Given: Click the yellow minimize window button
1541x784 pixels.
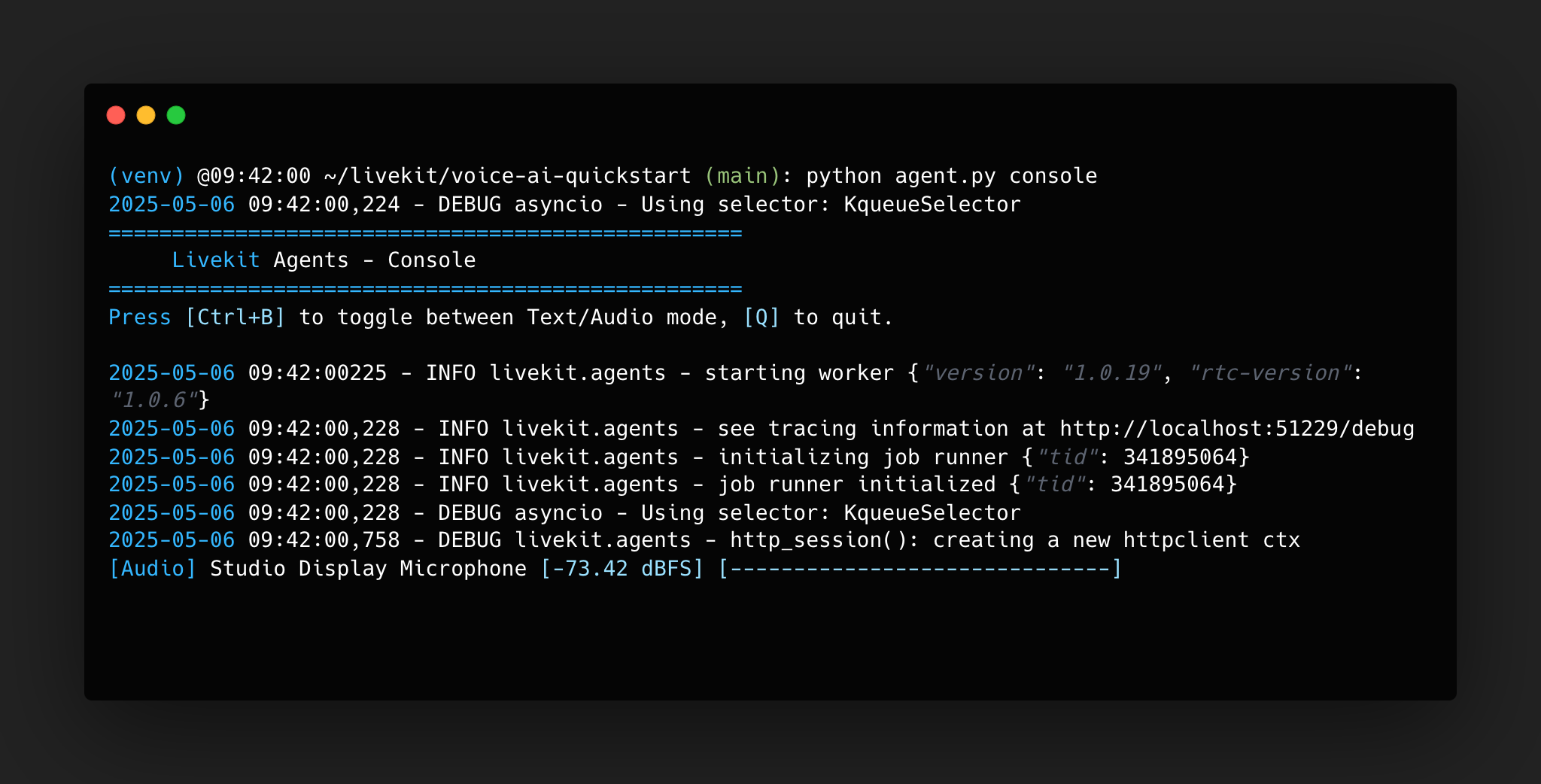Looking at the screenshot, I should pyautogui.click(x=146, y=115).
